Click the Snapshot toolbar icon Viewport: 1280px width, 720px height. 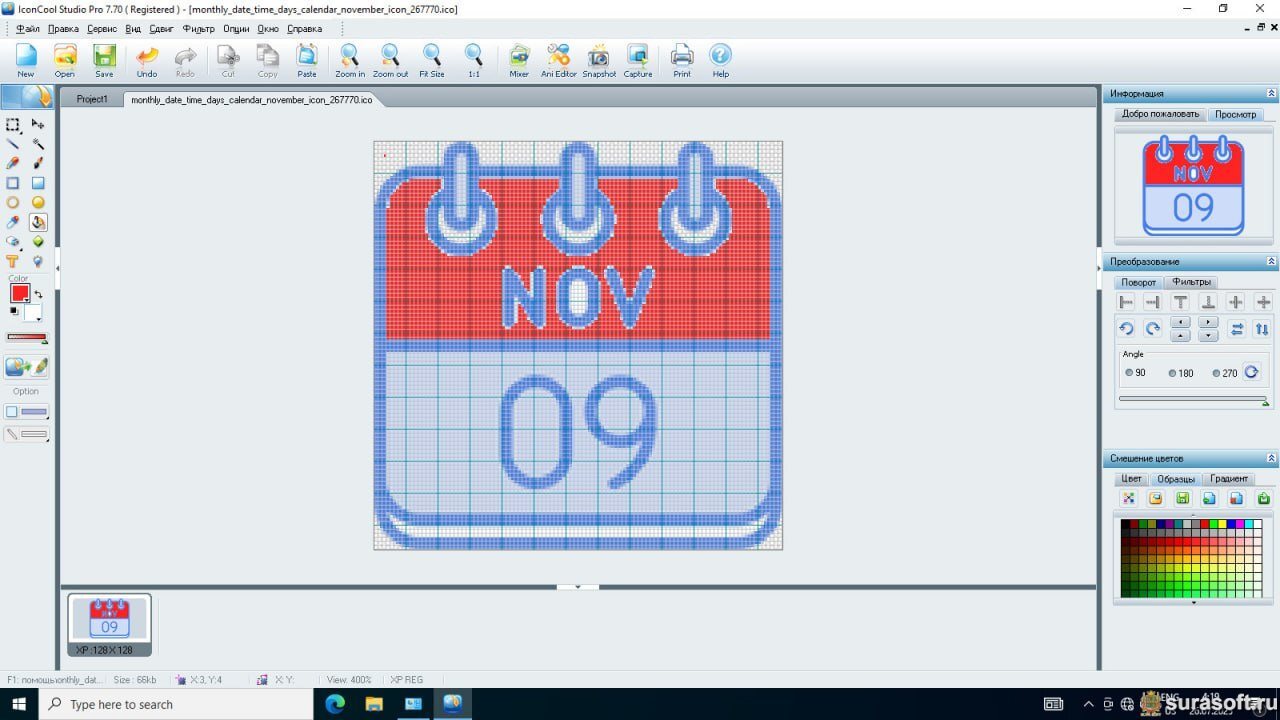(x=599, y=60)
